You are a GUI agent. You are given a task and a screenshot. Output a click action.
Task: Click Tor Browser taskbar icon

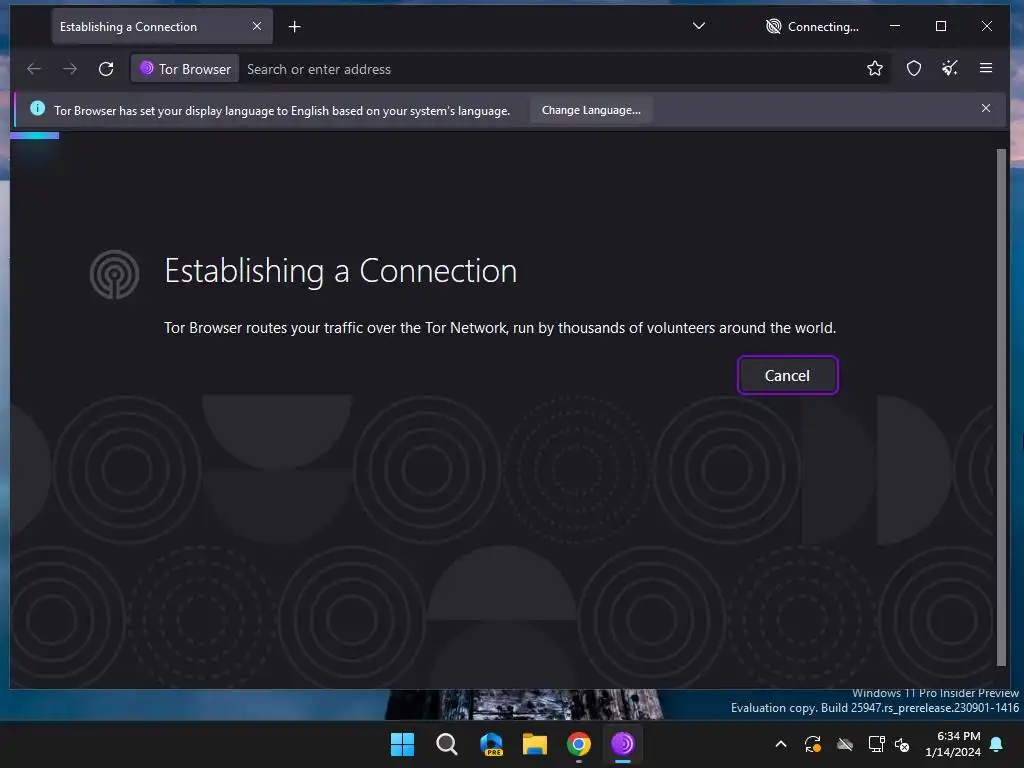pos(622,744)
